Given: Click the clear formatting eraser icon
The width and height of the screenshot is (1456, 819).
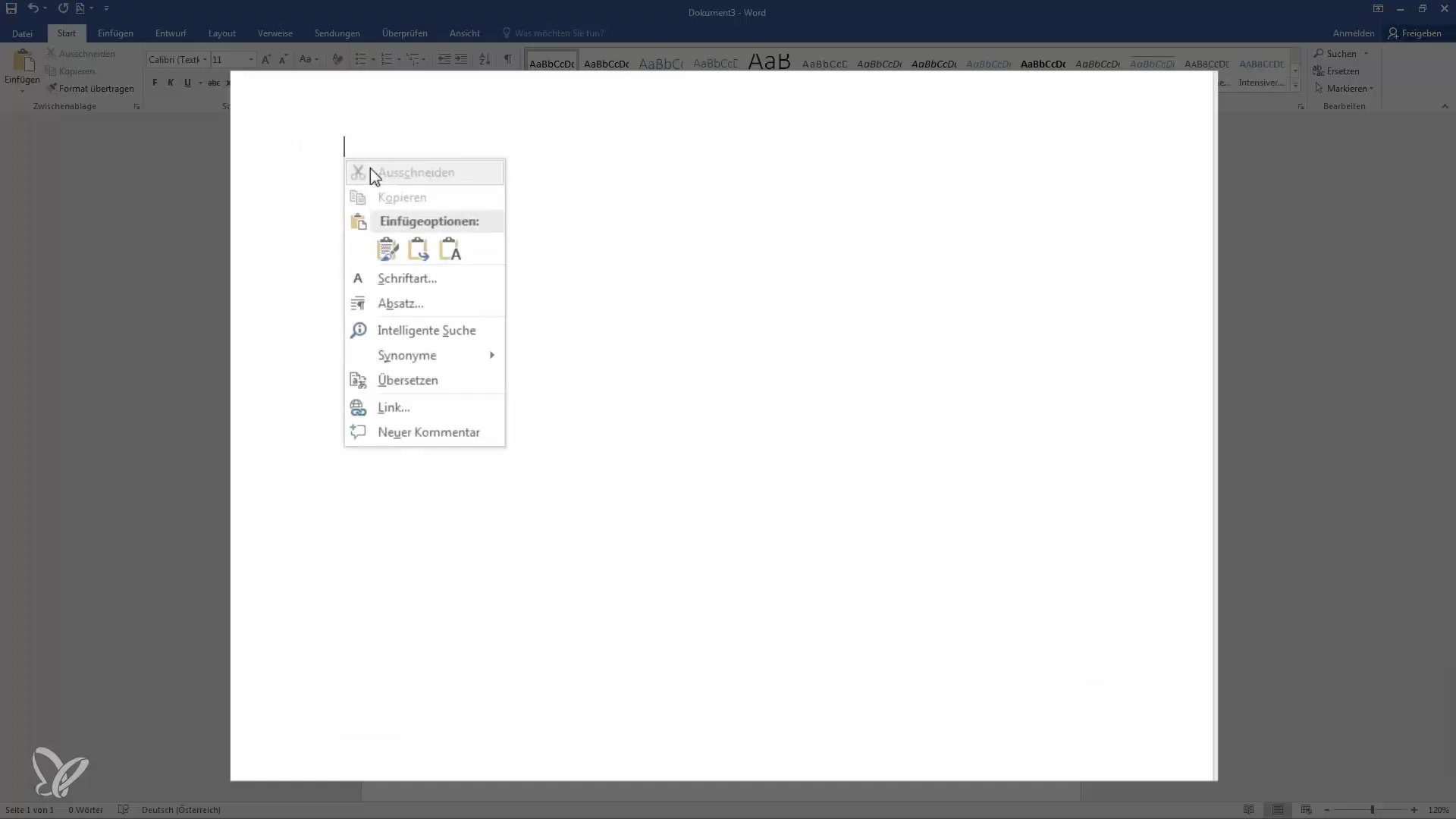Looking at the screenshot, I should click(x=337, y=59).
